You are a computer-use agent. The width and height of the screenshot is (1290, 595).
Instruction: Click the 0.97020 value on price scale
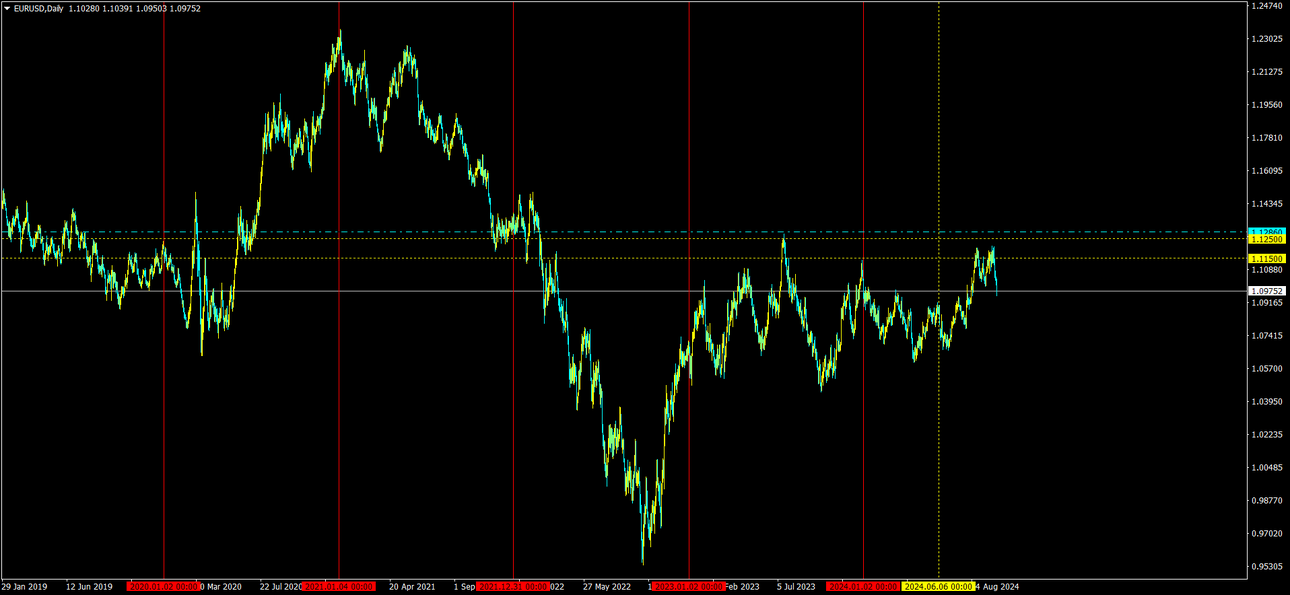pyautogui.click(x=1266, y=534)
